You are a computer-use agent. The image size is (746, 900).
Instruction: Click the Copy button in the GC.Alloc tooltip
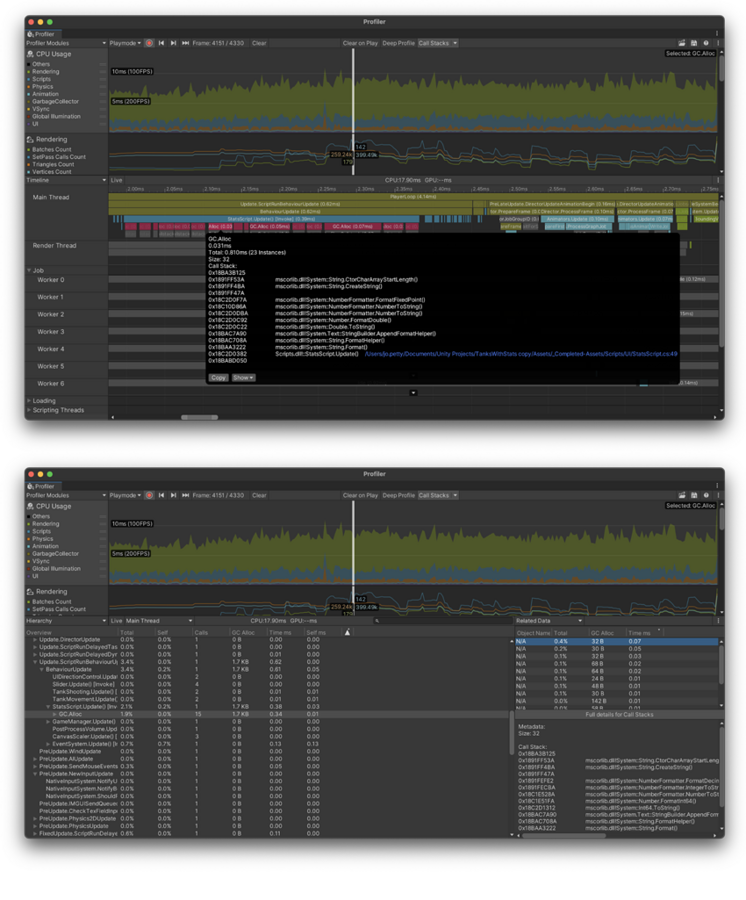[218, 378]
